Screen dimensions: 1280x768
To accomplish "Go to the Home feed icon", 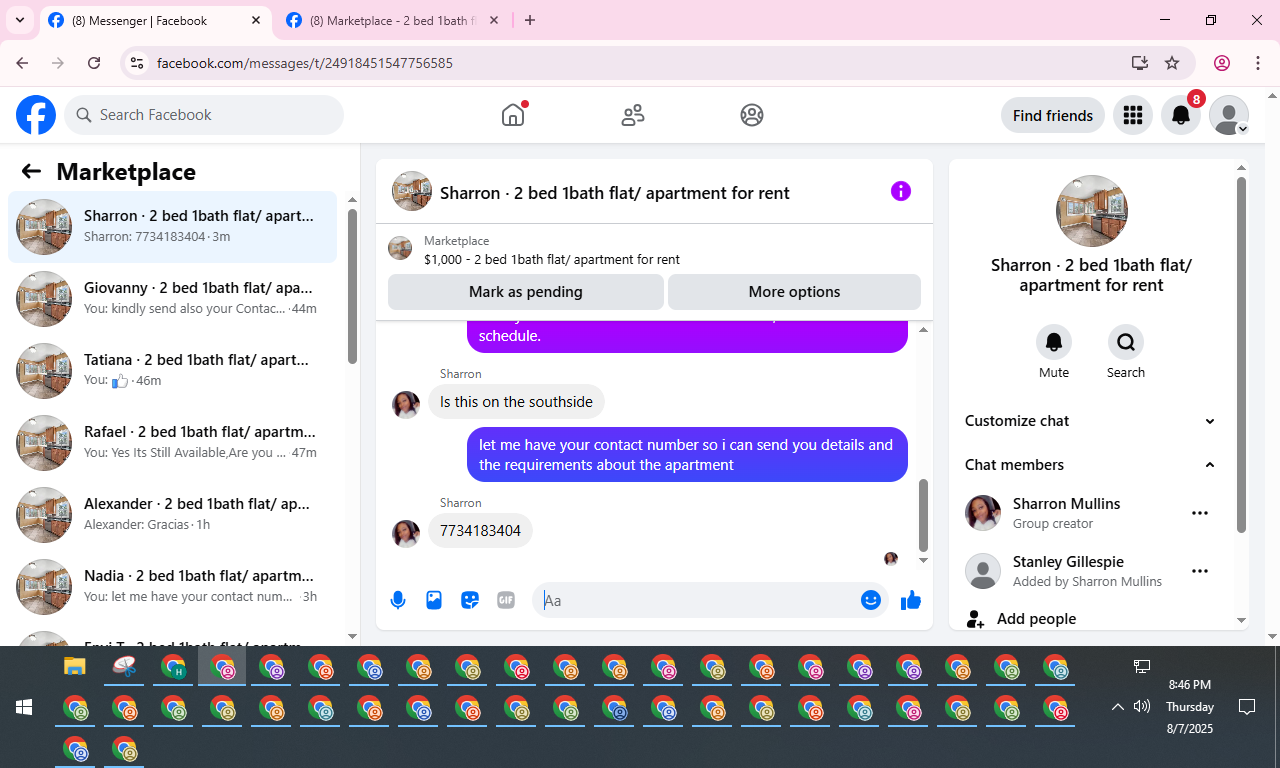I will [x=513, y=115].
